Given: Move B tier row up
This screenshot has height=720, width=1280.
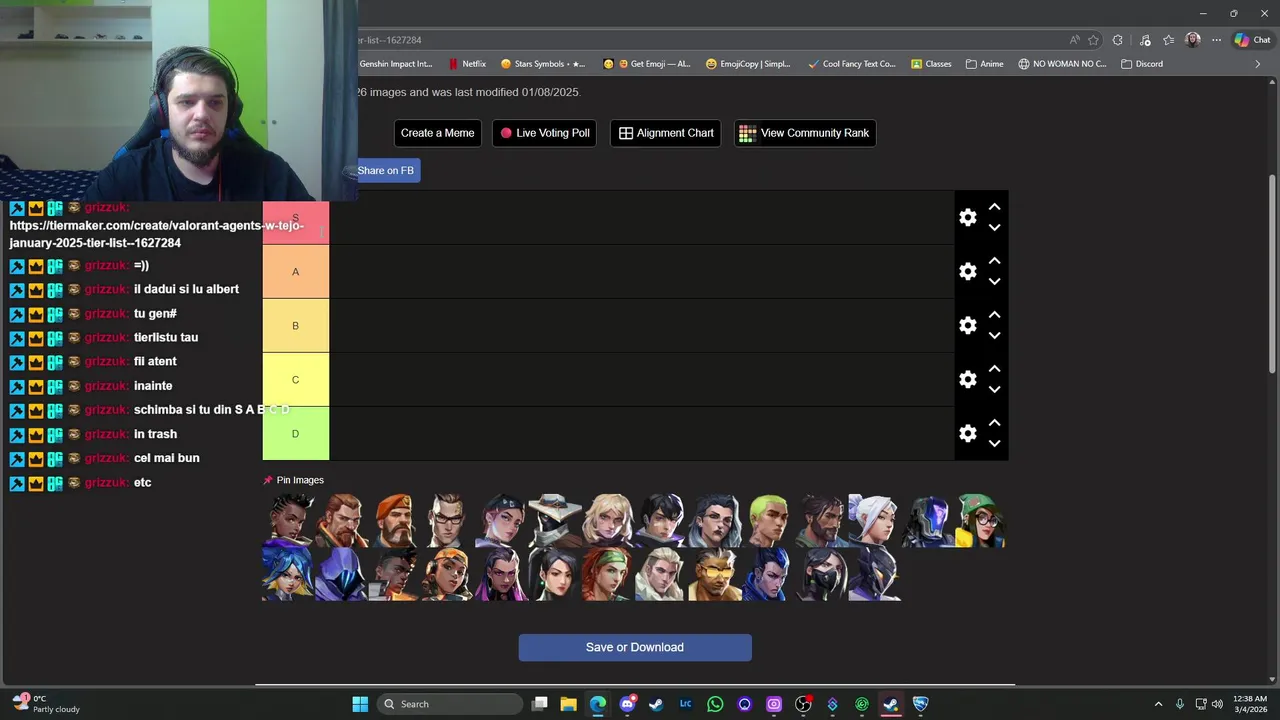Looking at the screenshot, I should click(x=994, y=315).
